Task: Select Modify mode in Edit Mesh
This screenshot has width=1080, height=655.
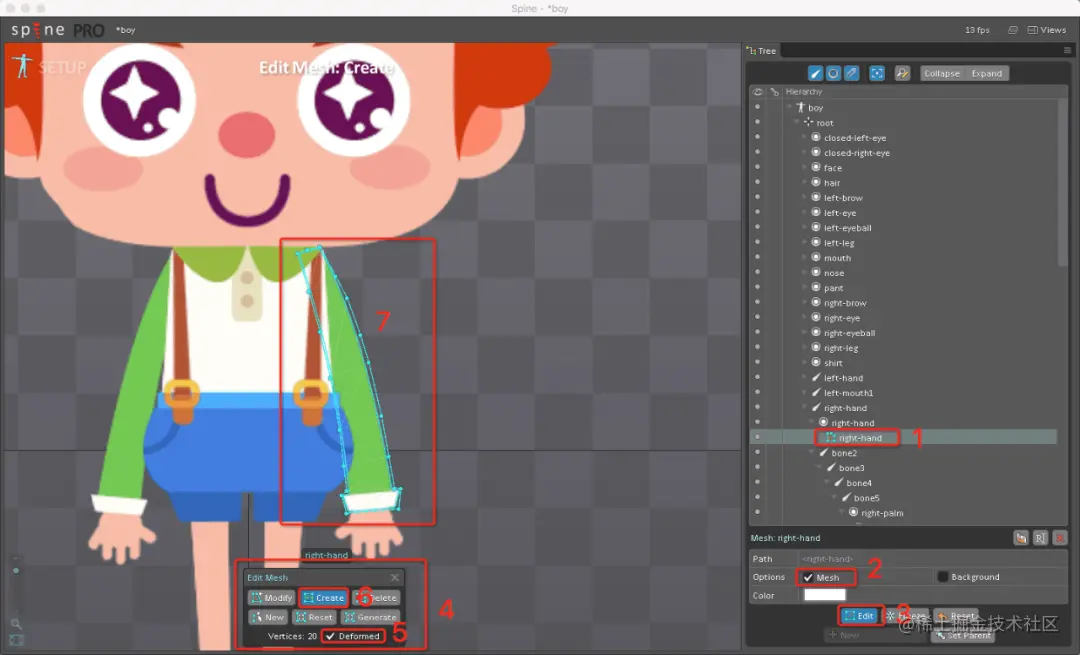Action: [x=271, y=598]
